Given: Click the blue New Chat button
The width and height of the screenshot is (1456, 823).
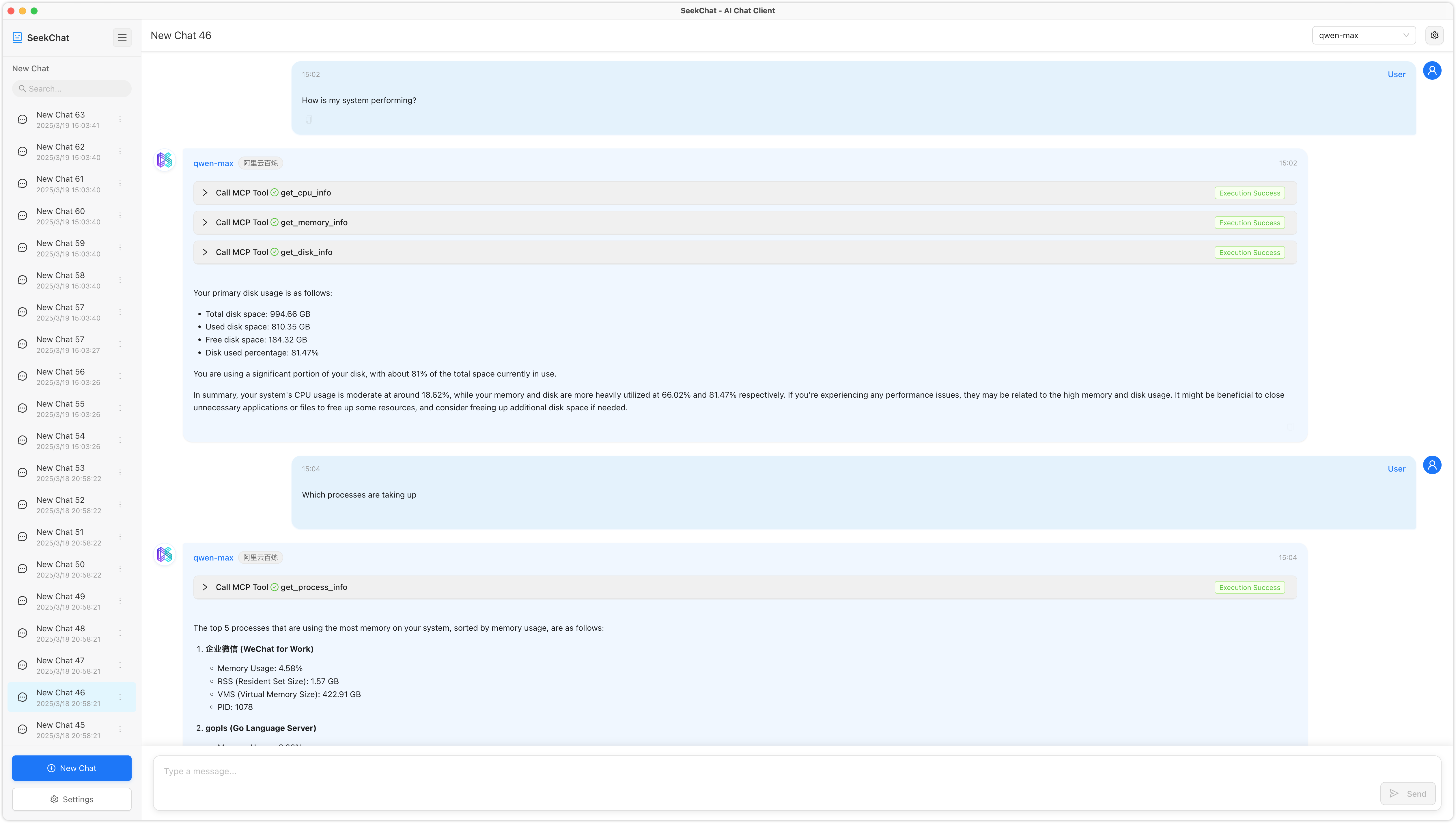Looking at the screenshot, I should [x=72, y=768].
